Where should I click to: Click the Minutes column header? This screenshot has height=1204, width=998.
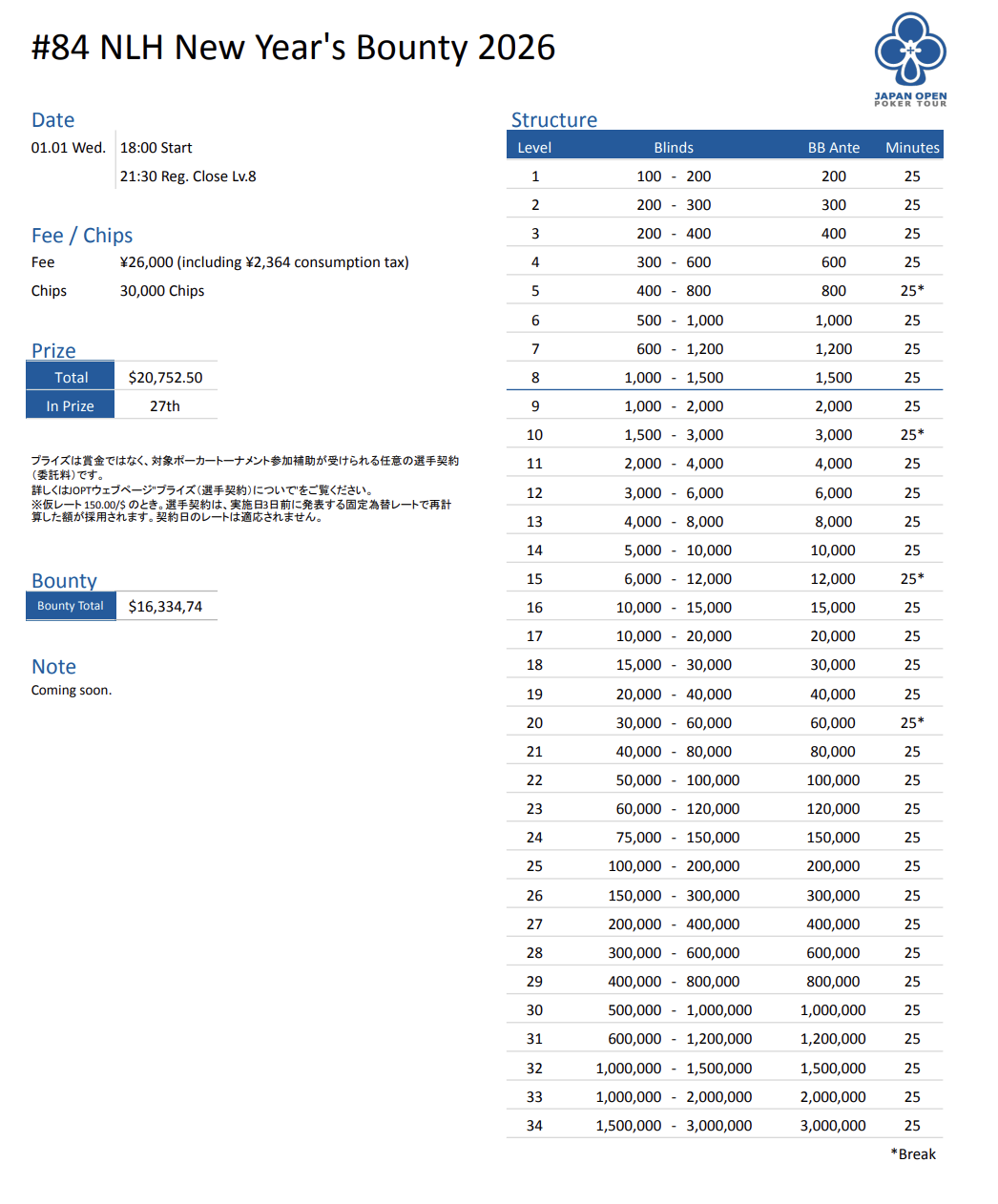click(x=912, y=147)
